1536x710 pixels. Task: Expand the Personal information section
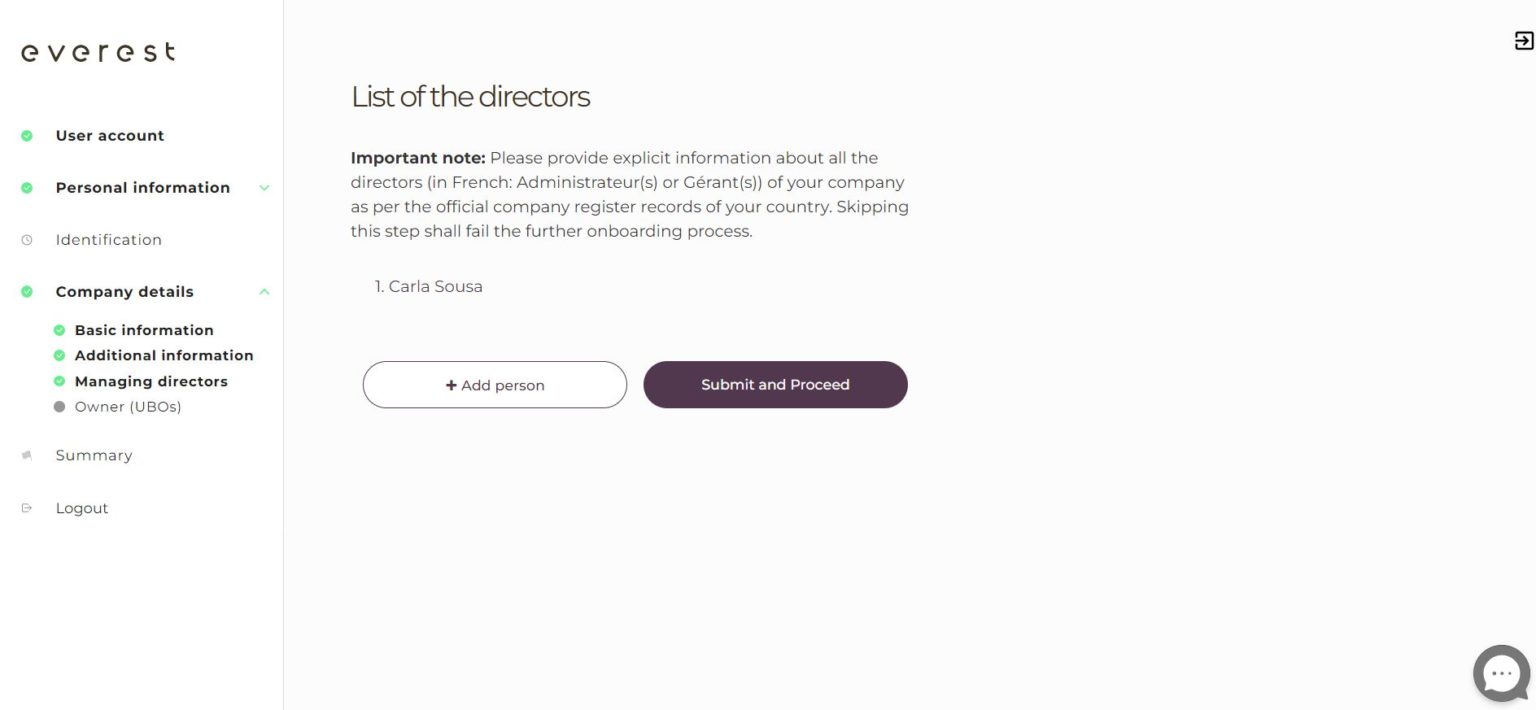click(x=264, y=188)
